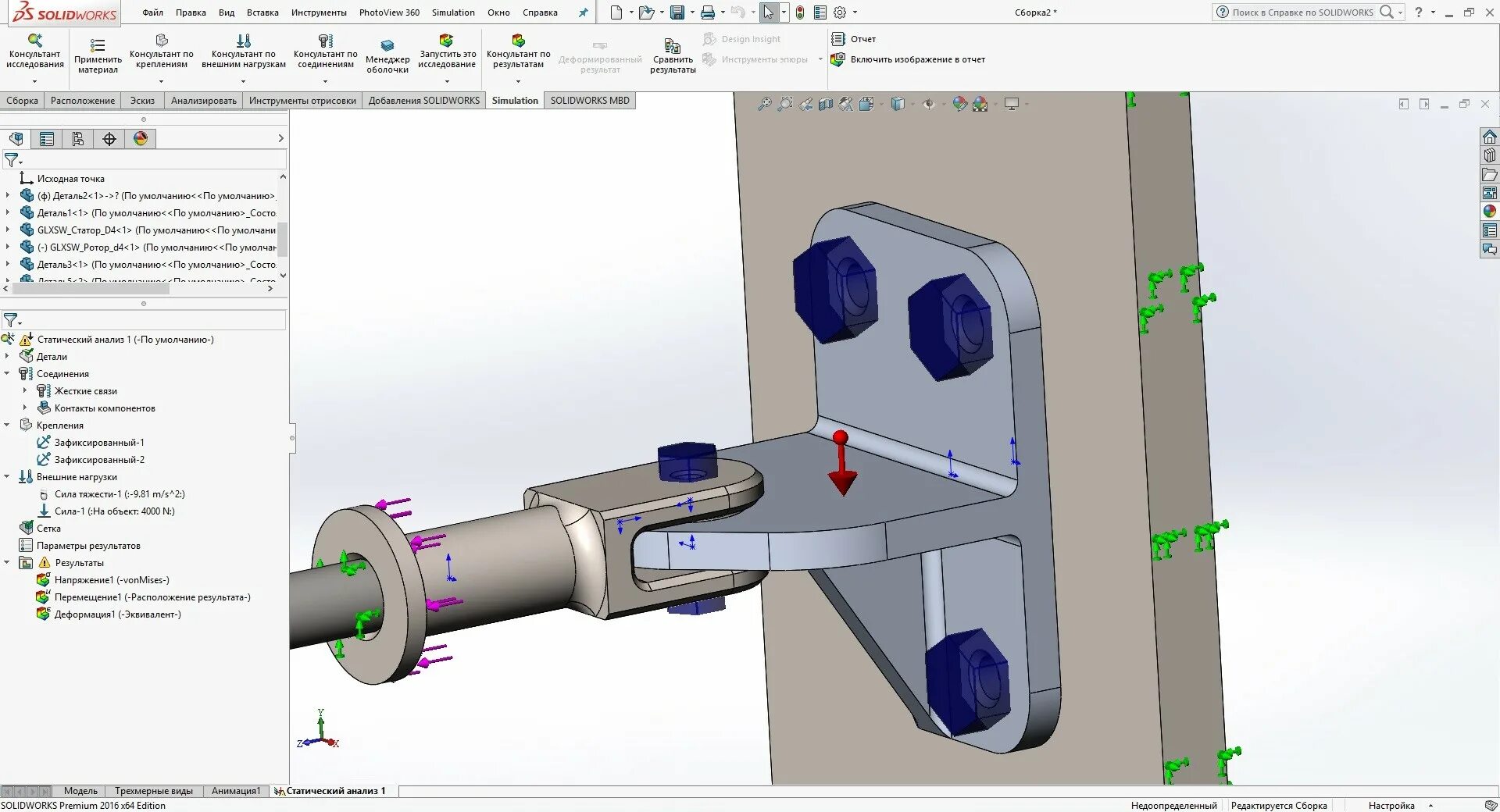Open Менеджер оболочки in the ribbon
The width and height of the screenshot is (1500, 812).
387,56
